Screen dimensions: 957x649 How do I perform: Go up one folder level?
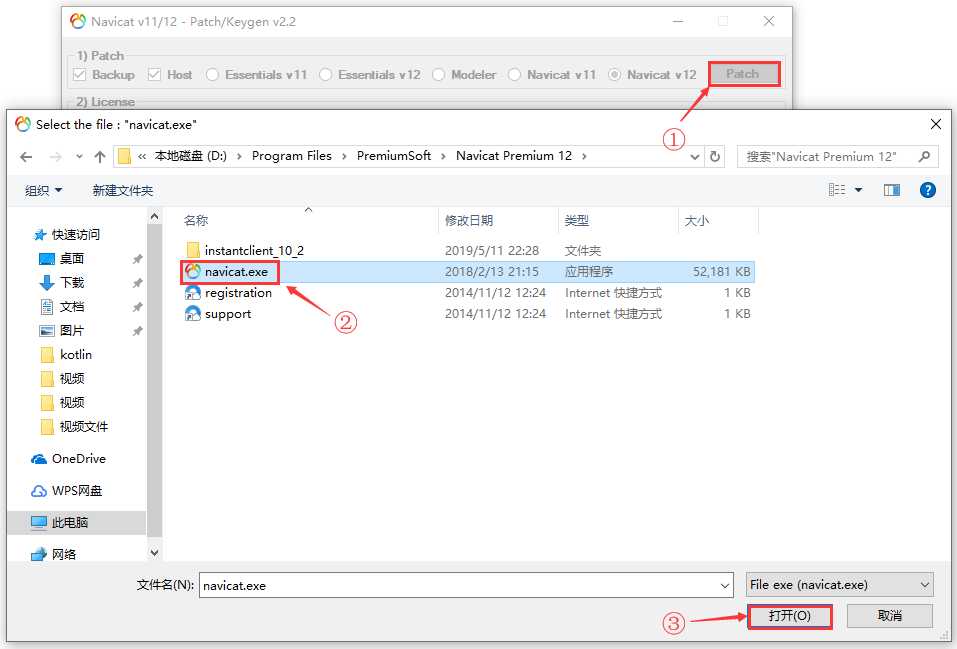click(100, 157)
